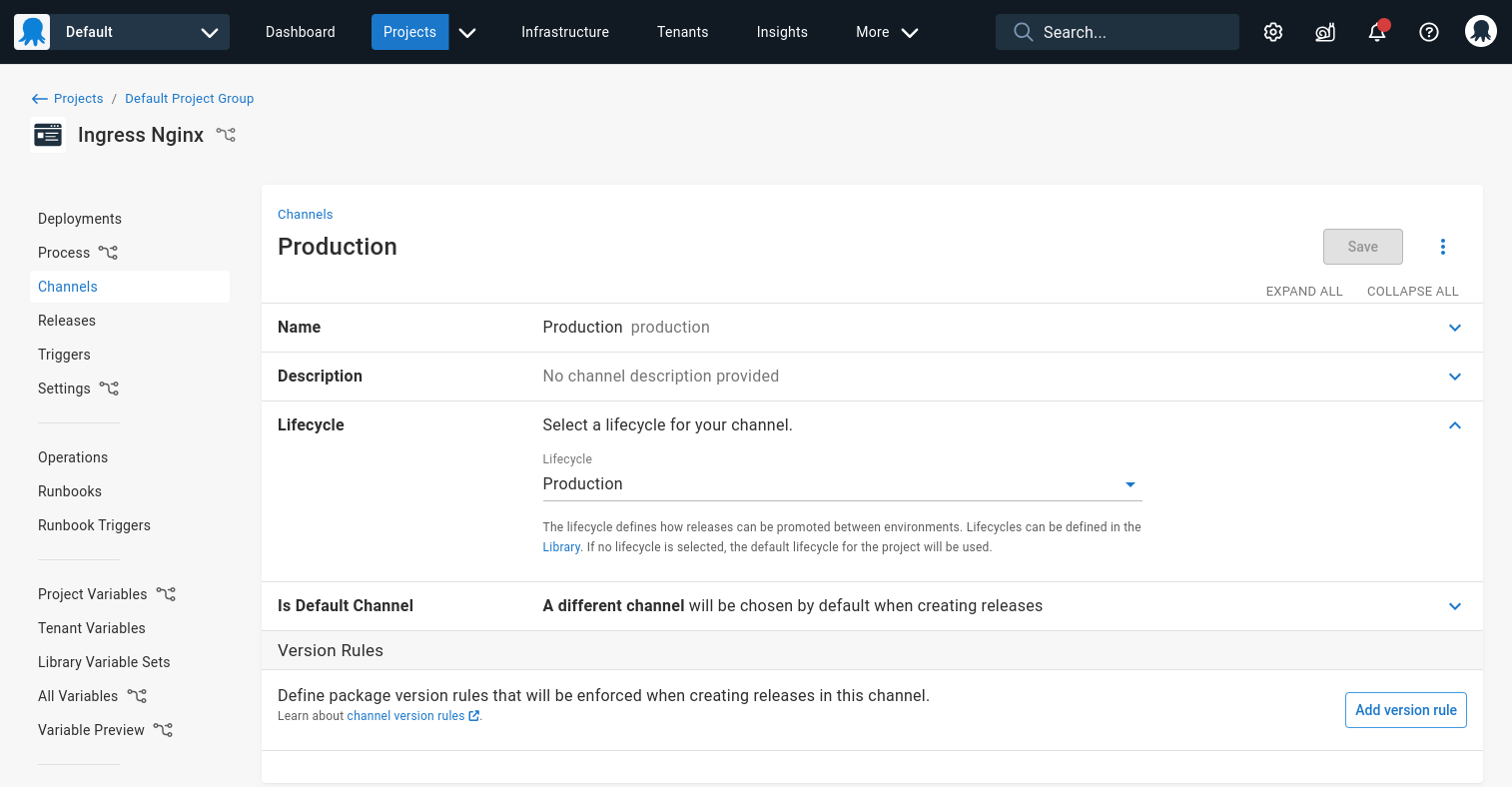Click the back arrow to Projects
This screenshot has width=1512, height=787.
[40, 99]
